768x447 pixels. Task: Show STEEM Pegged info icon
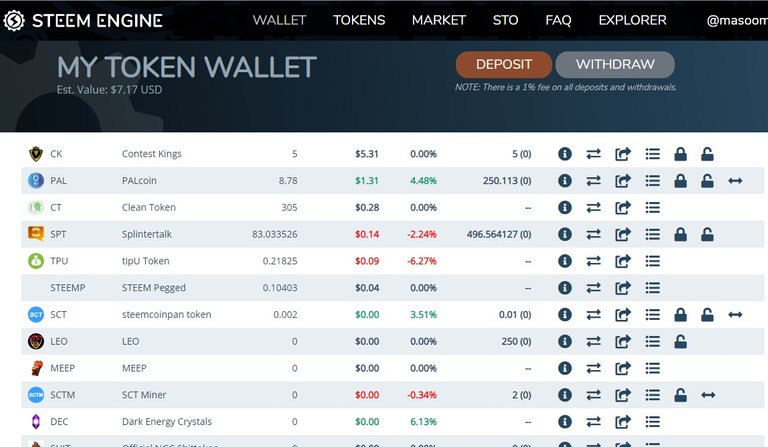point(565,288)
